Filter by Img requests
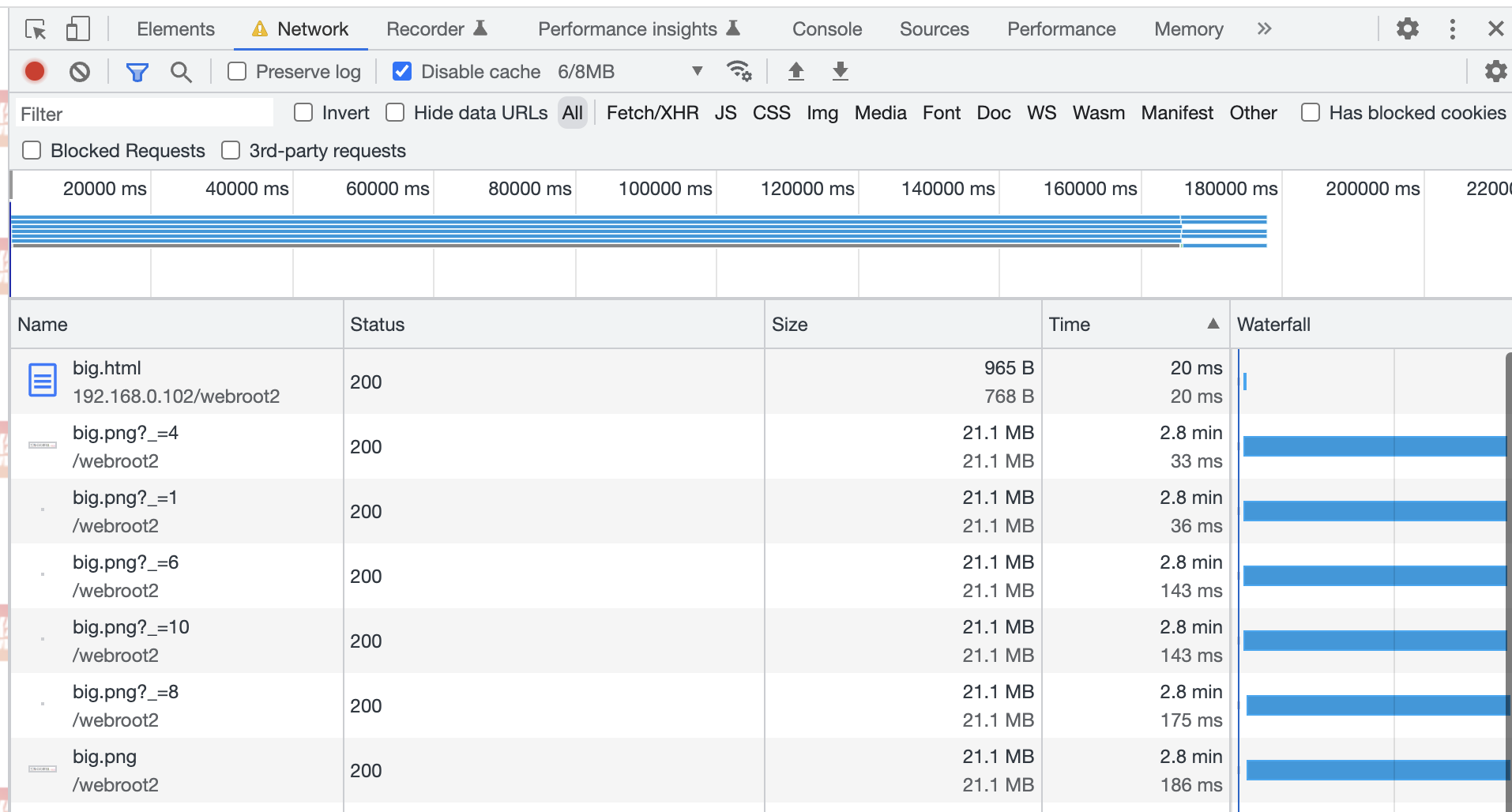Image resolution: width=1512 pixels, height=812 pixels. pyautogui.click(x=822, y=113)
